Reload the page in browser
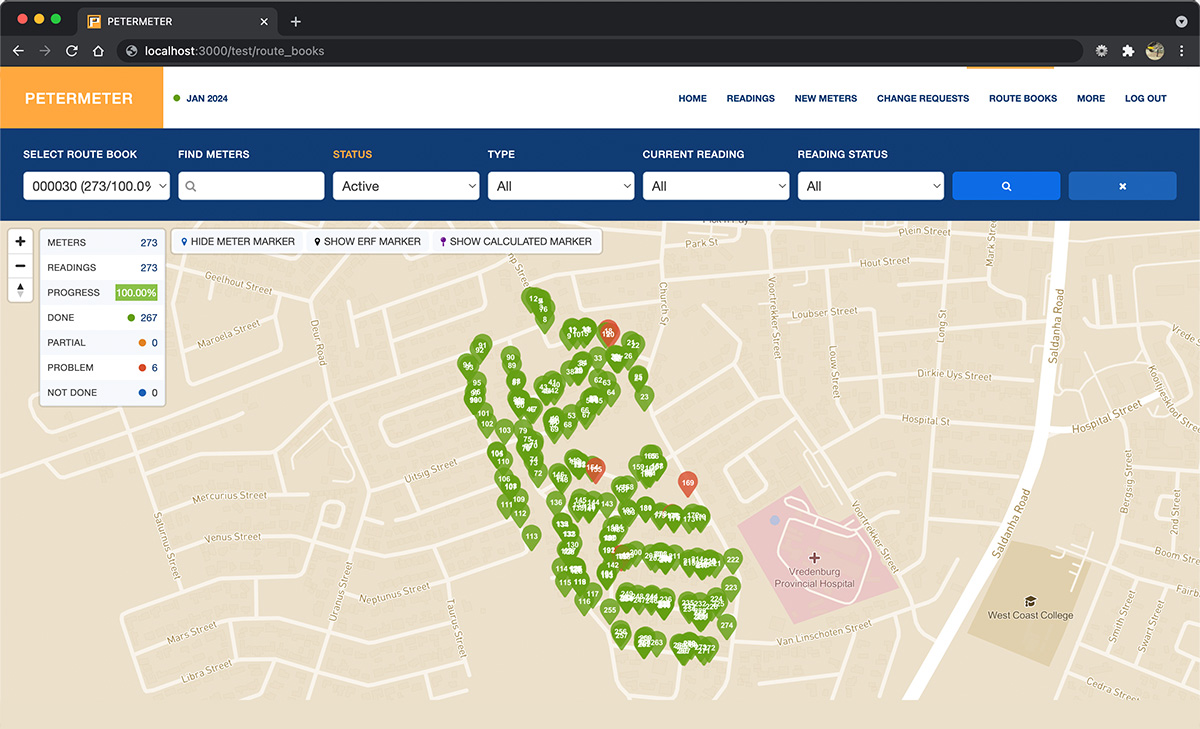 (72, 51)
